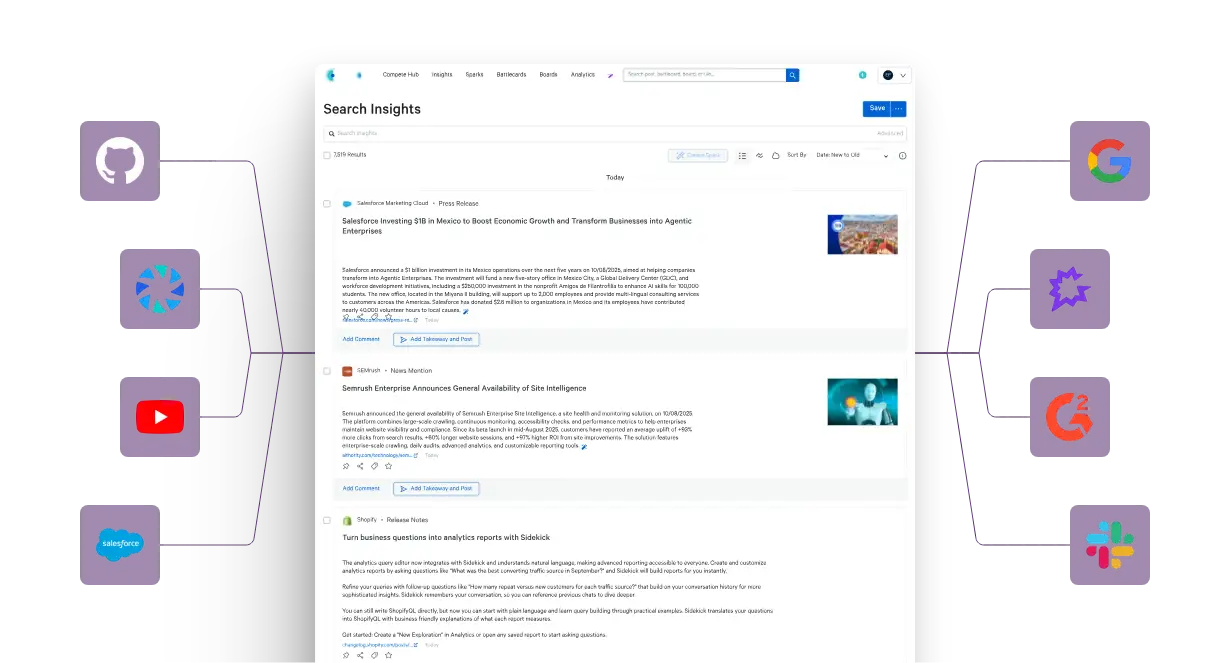Click Add Comment under the Semrush insight
1230x663 pixels.
(x=361, y=488)
